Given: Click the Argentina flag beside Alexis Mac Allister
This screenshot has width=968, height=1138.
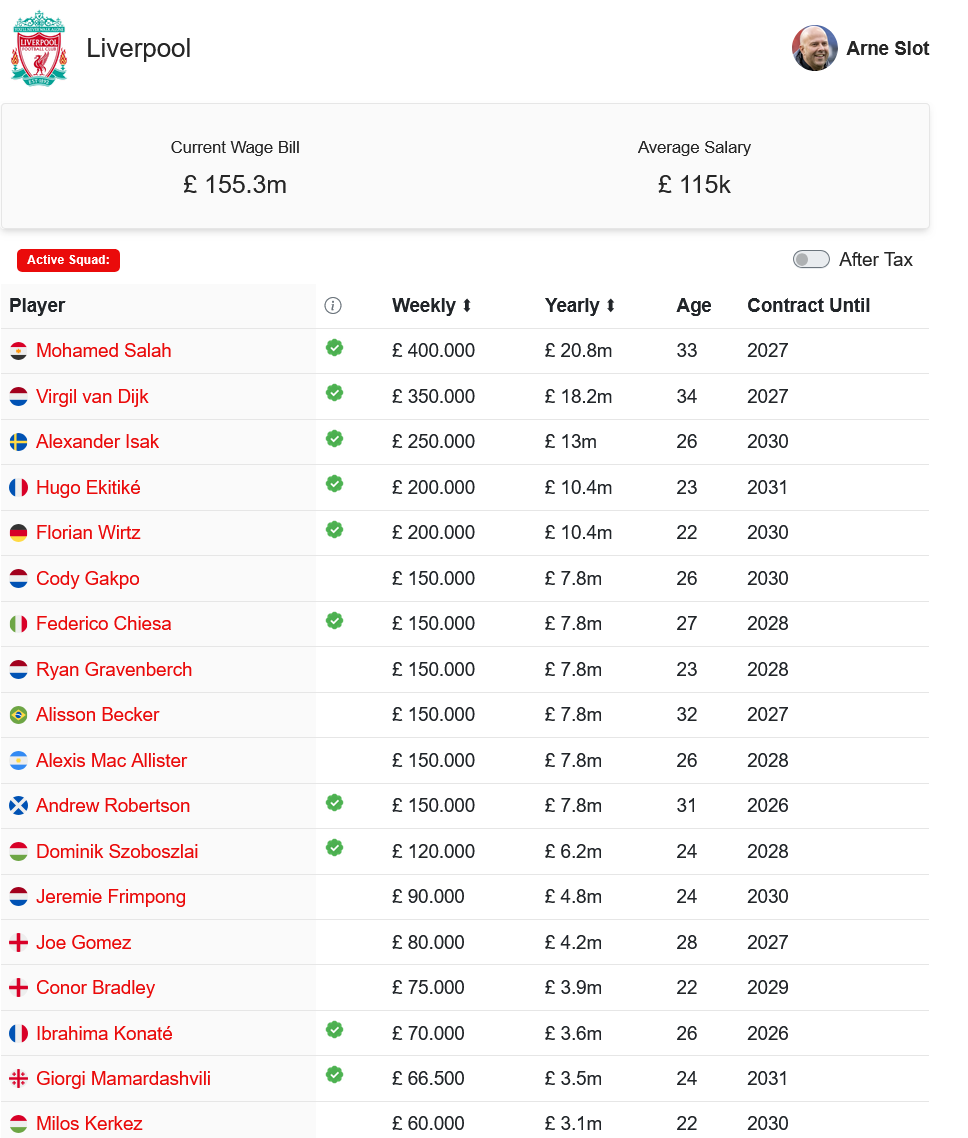Looking at the screenshot, I should tap(18, 761).
